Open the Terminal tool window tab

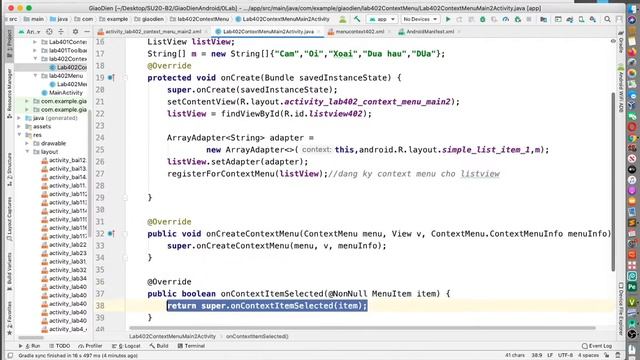pos(191,346)
